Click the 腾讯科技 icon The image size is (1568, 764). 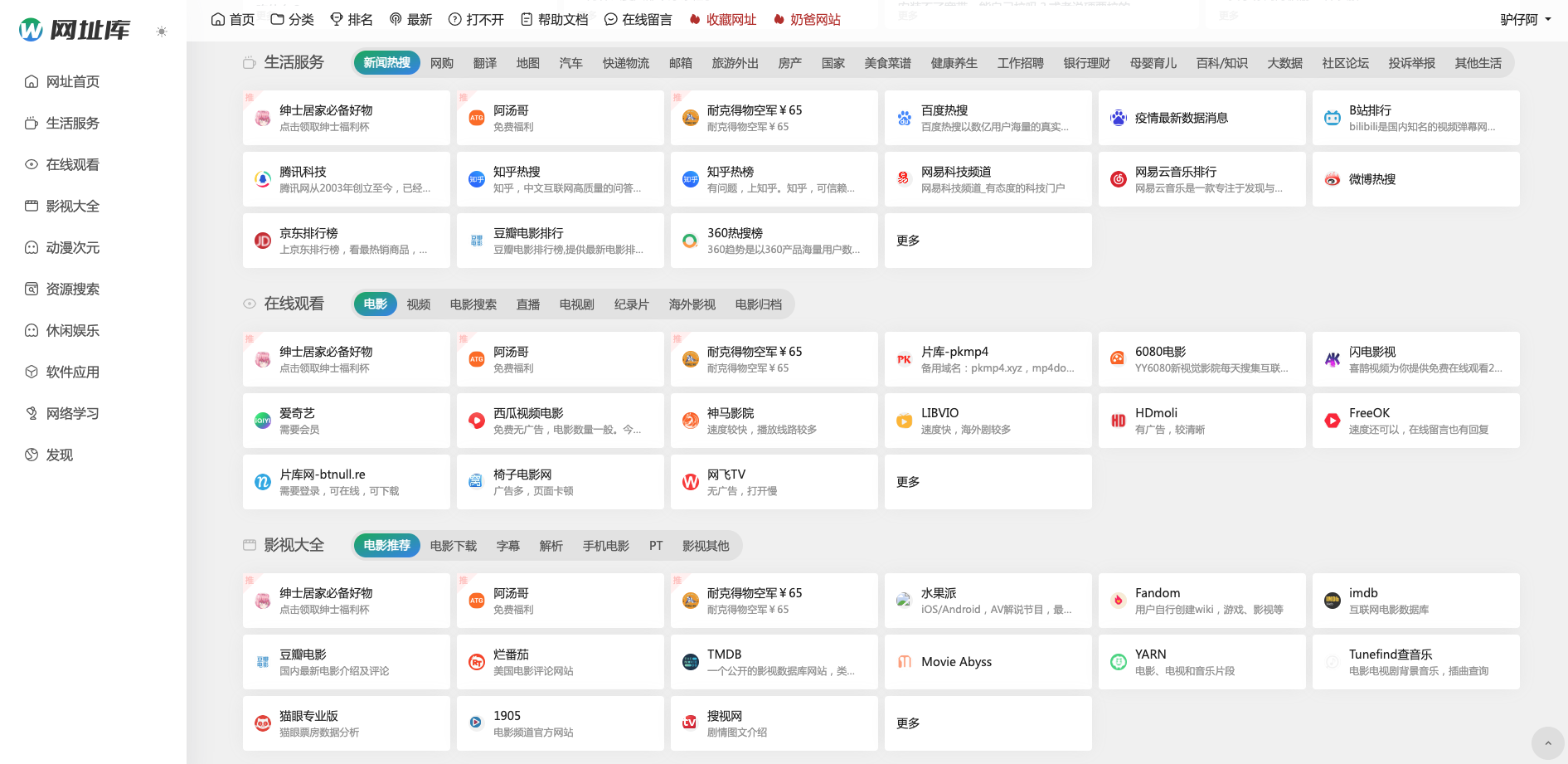tap(263, 179)
